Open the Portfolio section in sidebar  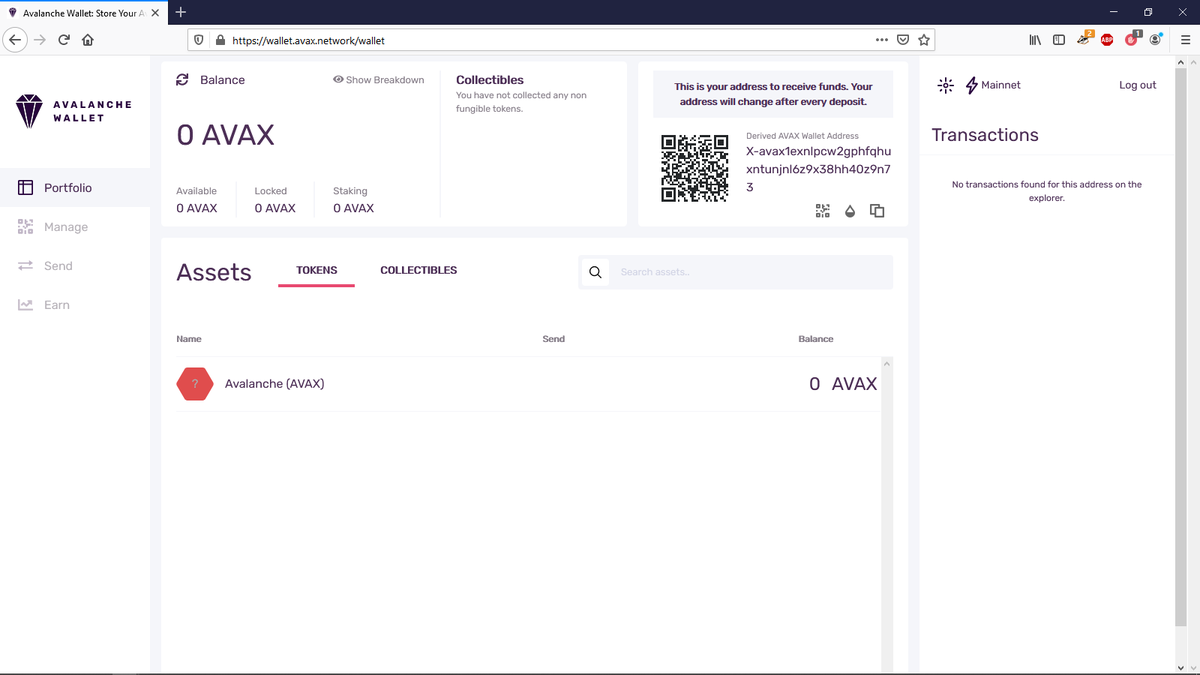coord(75,188)
